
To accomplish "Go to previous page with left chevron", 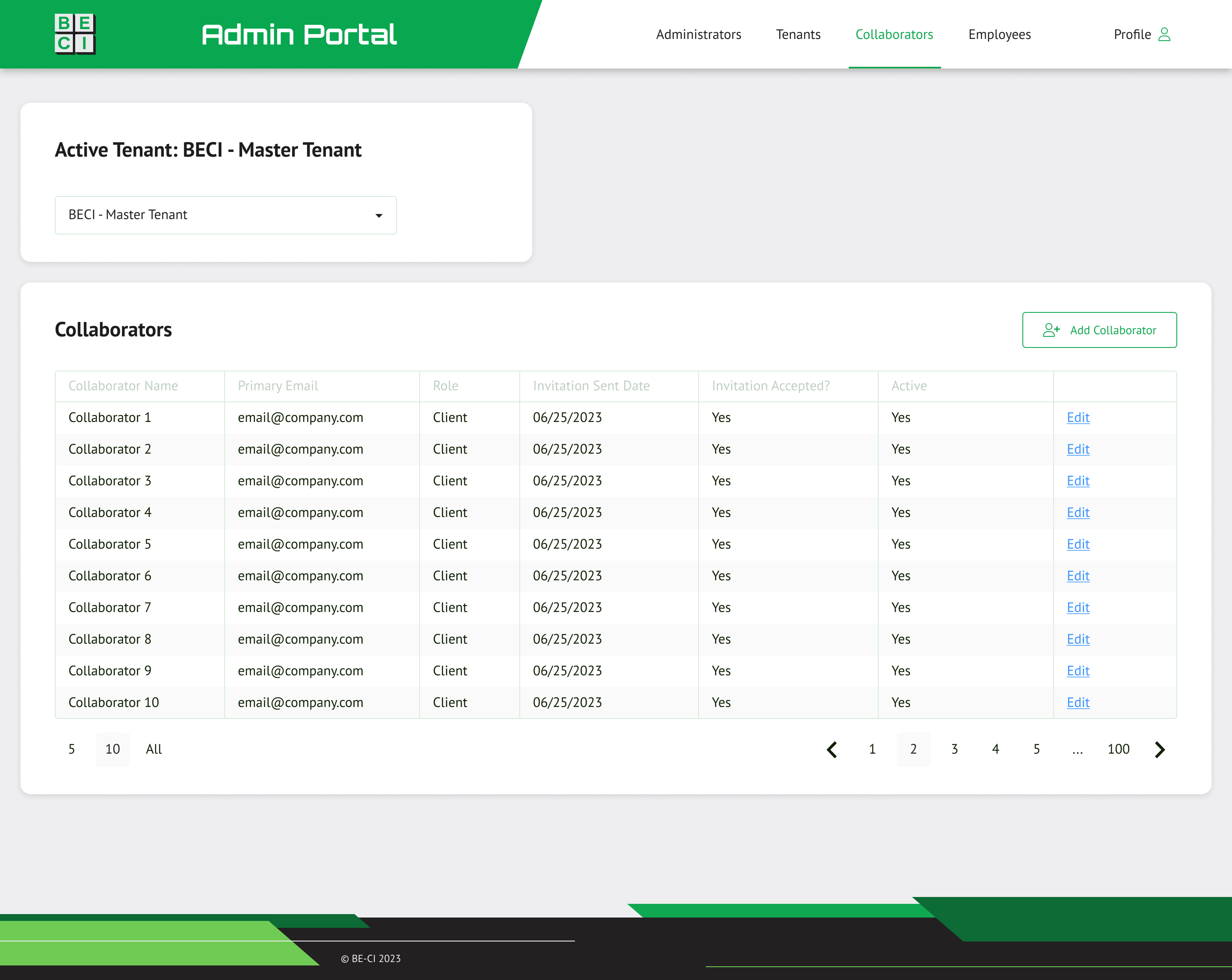I will [832, 749].
